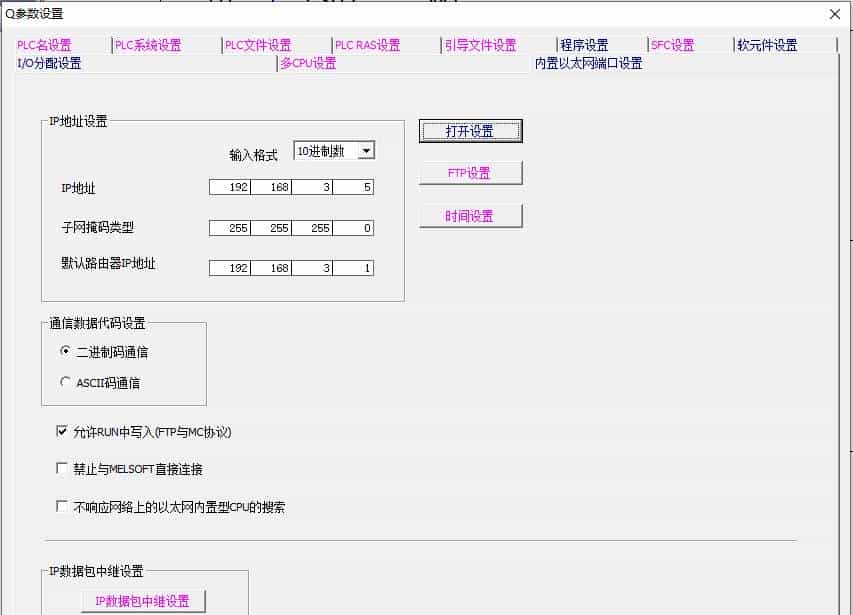Click the last IP地址 number field

355,187
